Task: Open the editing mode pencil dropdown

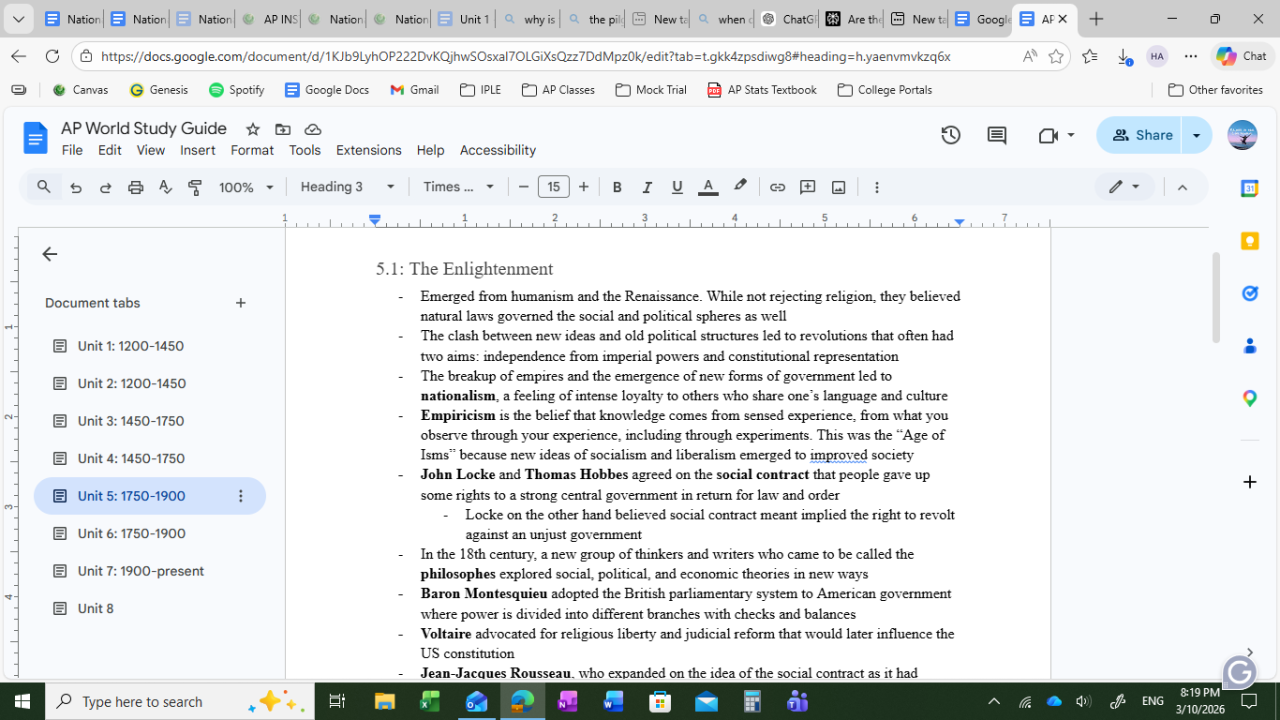Action: (1125, 187)
